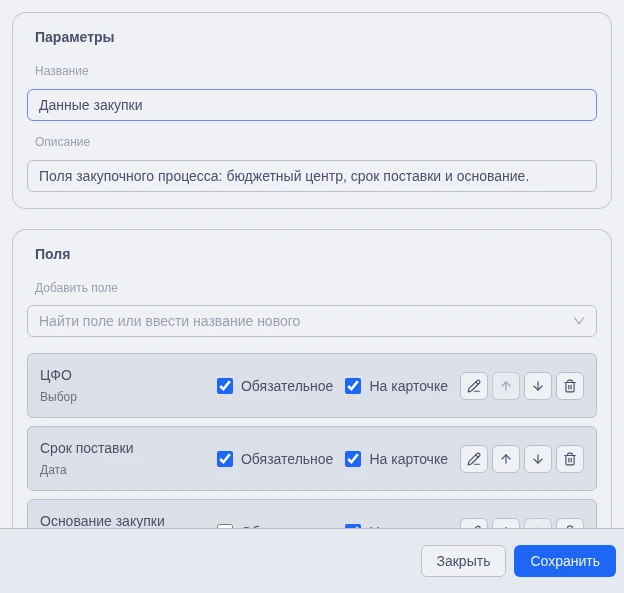Edit the ЦФО field
The width and height of the screenshot is (624, 593).
point(474,386)
